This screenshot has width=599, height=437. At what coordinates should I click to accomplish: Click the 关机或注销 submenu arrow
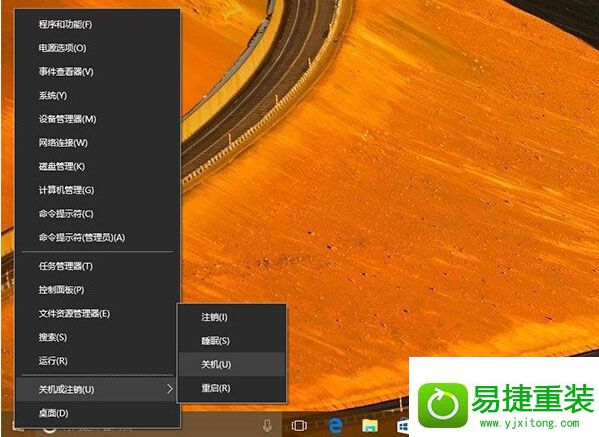170,389
